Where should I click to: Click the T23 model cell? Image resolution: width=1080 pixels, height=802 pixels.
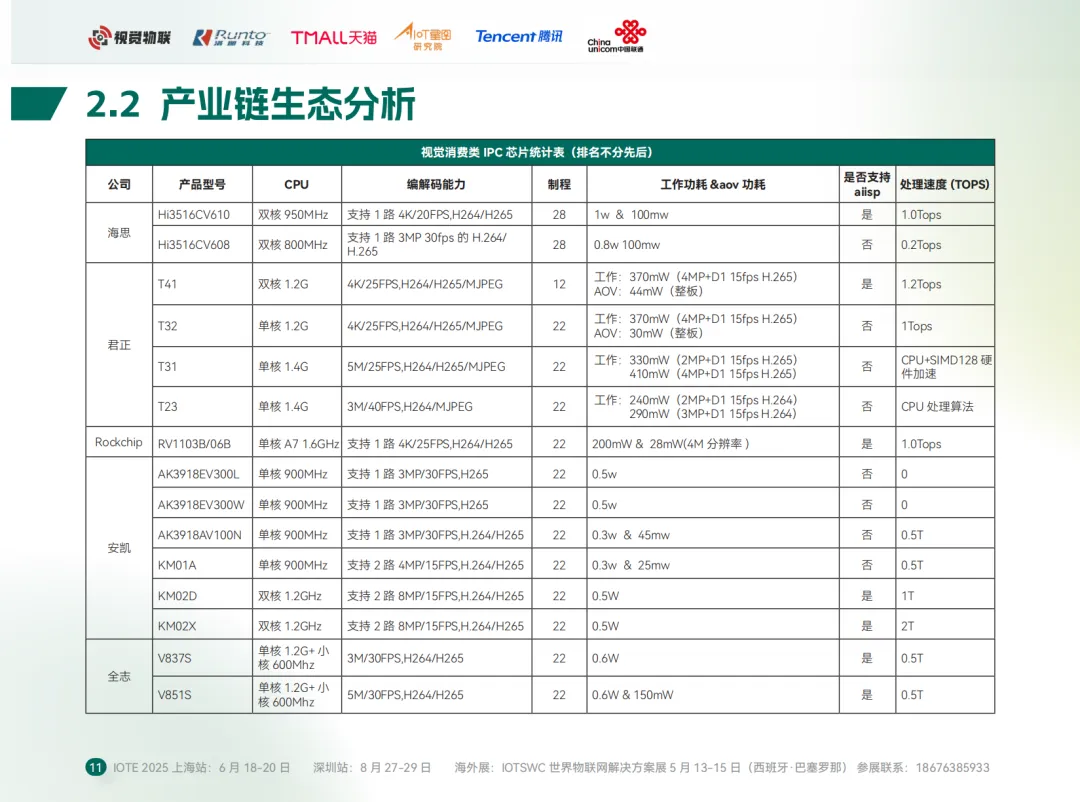pos(202,407)
